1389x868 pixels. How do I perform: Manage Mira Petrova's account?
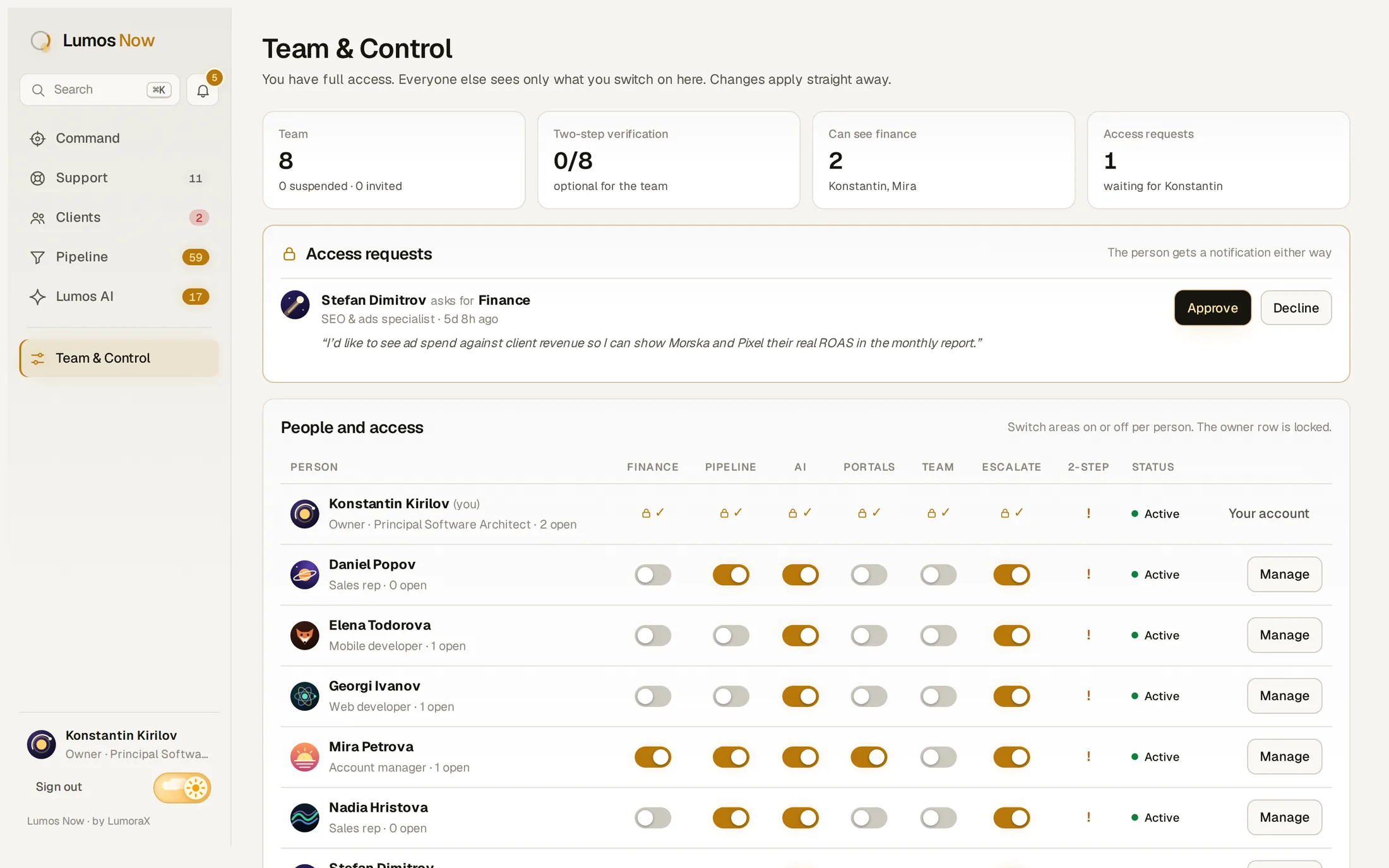1284,756
